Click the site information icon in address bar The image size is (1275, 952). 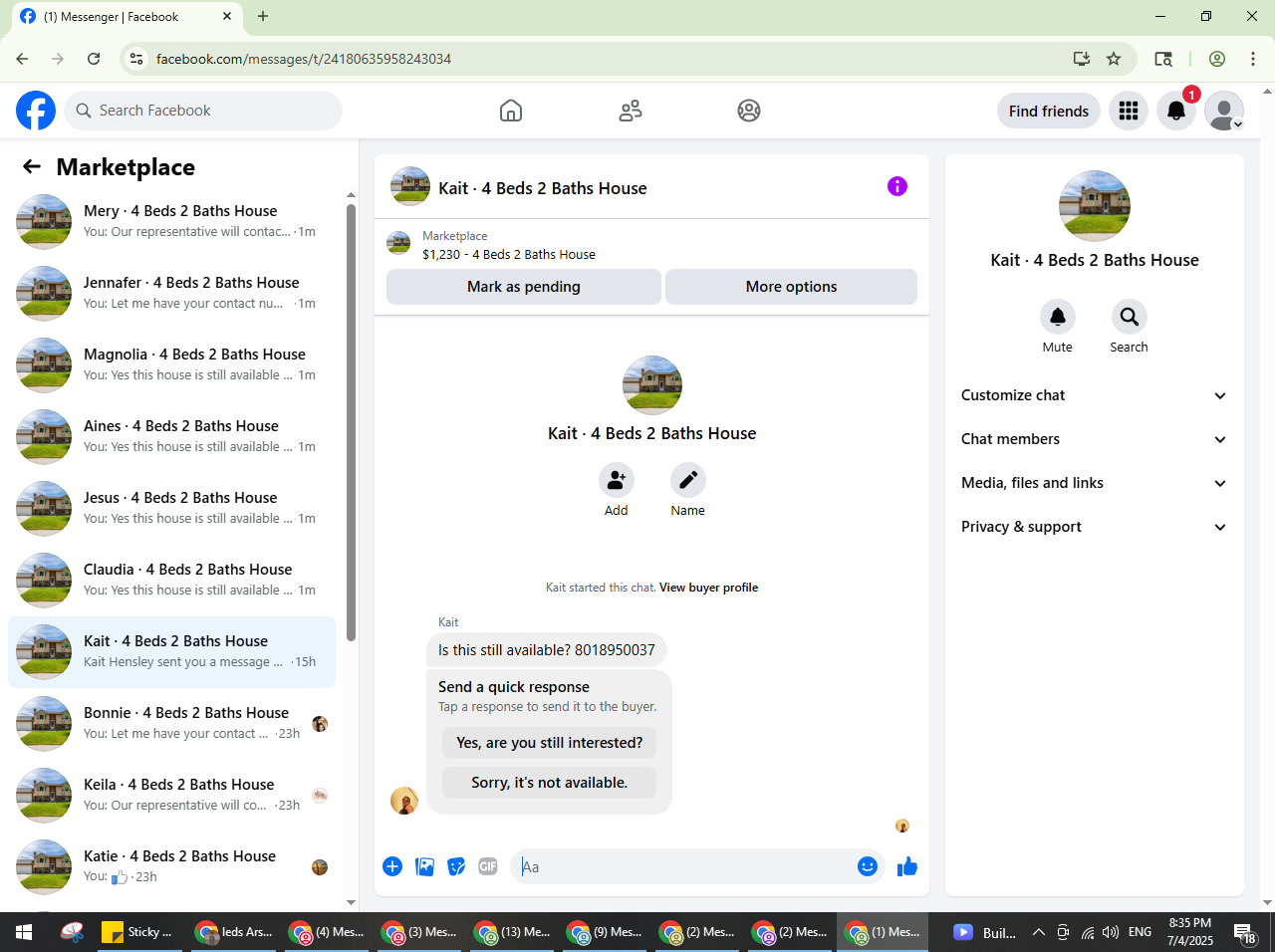[137, 59]
